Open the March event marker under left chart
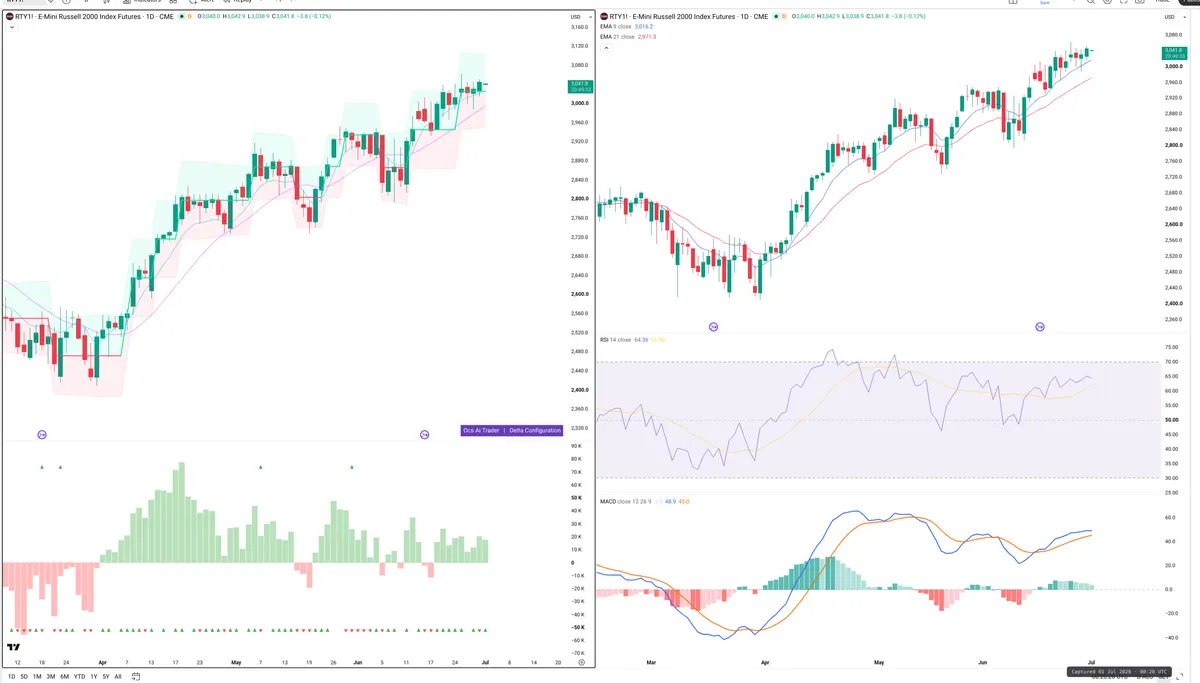The width and height of the screenshot is (1200, 683). [42, 434]
